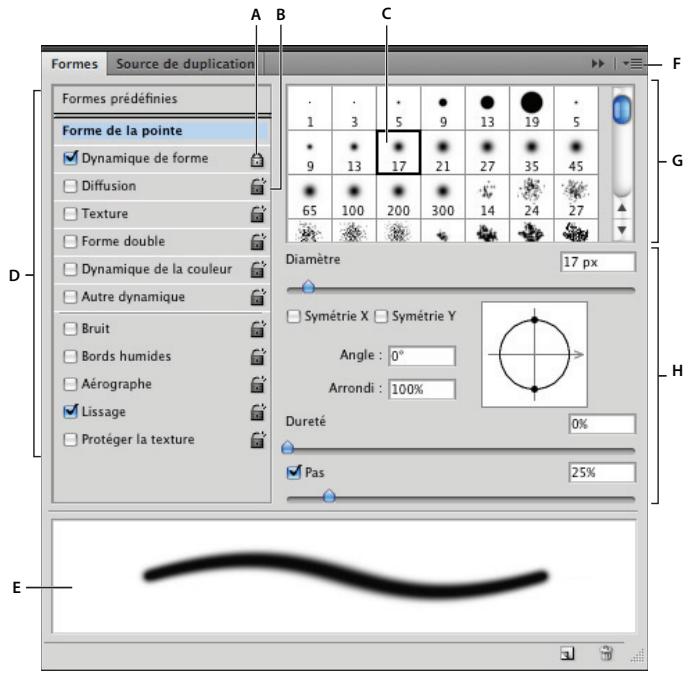Enable Dynamique de la couleur checkbox
Screen dimensions: 692x673
(70, 269)
